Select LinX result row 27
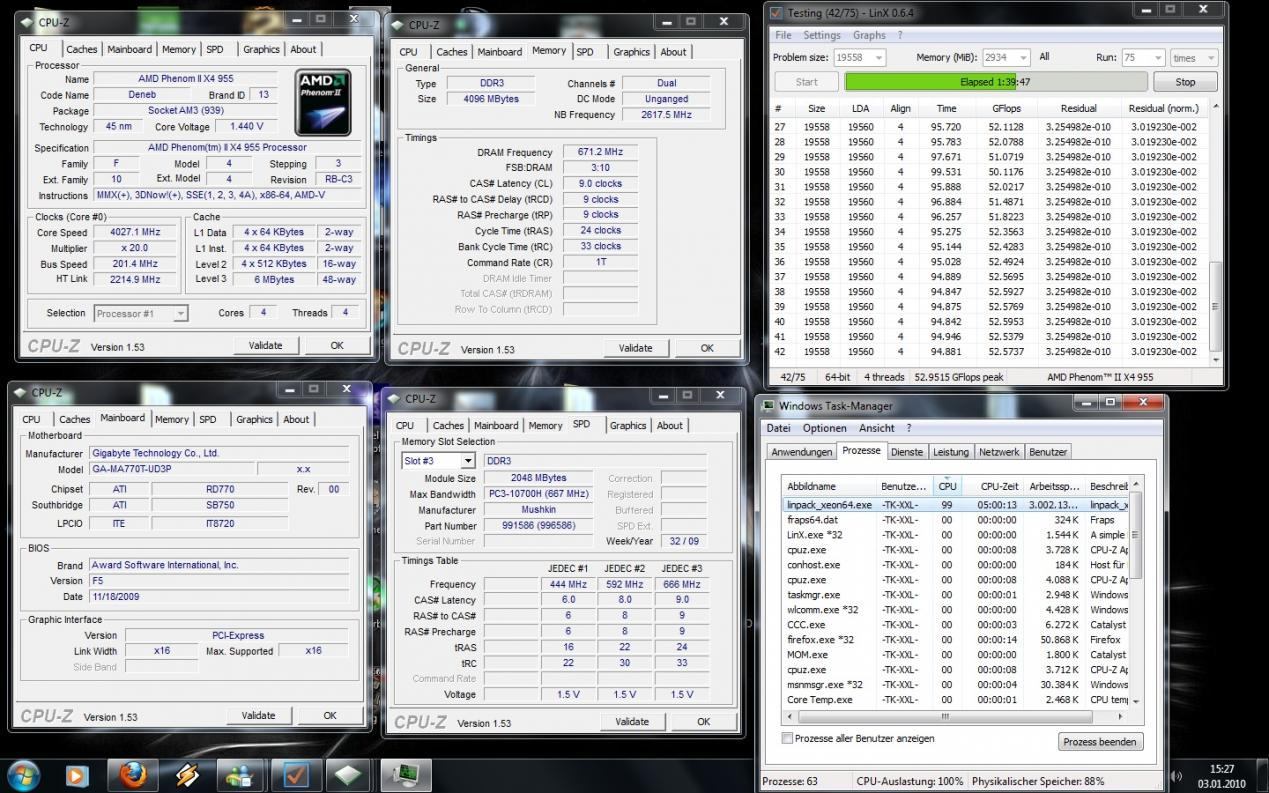Viewport: 1269px width, 793px height. click(989, 127)
